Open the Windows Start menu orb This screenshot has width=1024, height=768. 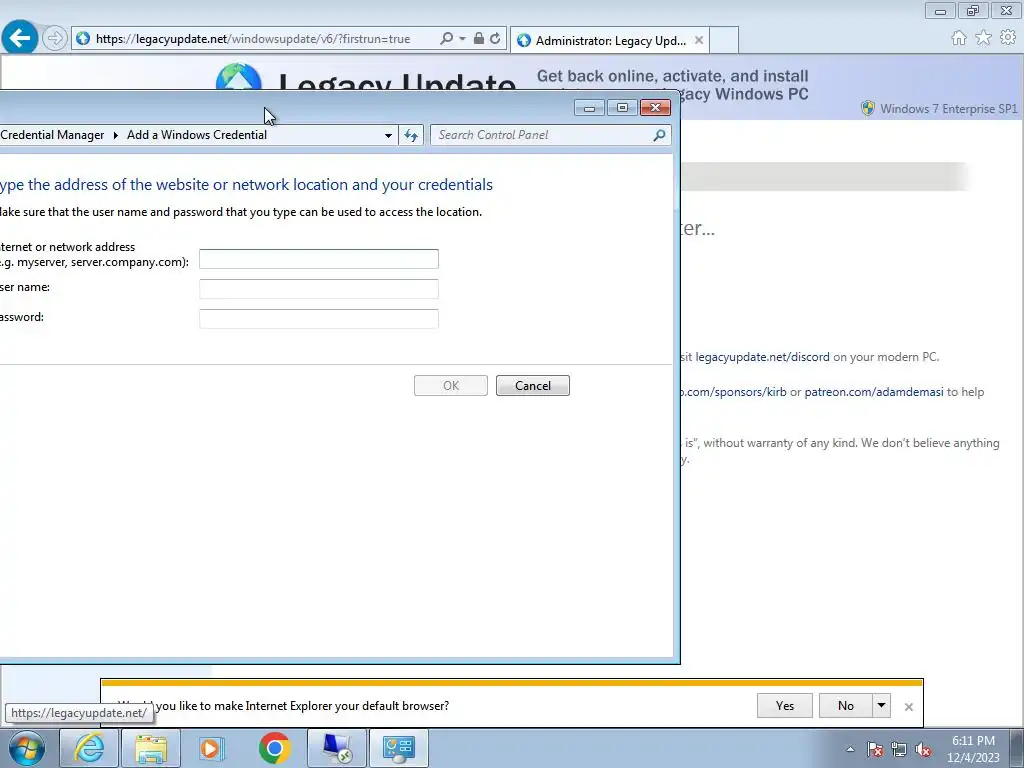point(27,748)
